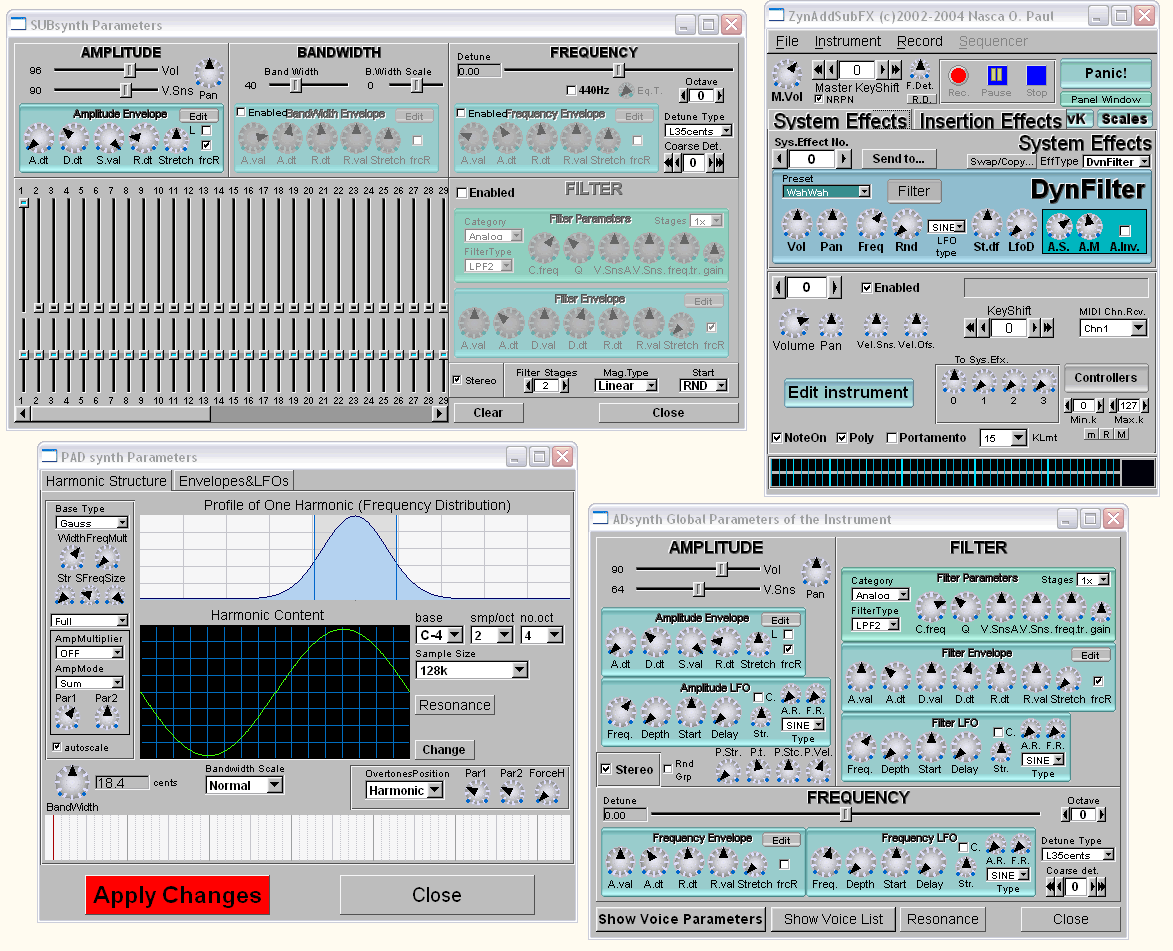This screenshot has height=951, width=1173.
Task: Click the SUBsynth Pan knob
Action: point(209,73)
